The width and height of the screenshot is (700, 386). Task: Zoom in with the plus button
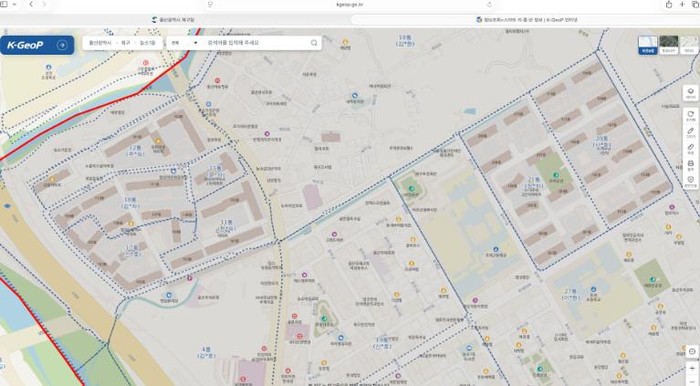(692, 369)
